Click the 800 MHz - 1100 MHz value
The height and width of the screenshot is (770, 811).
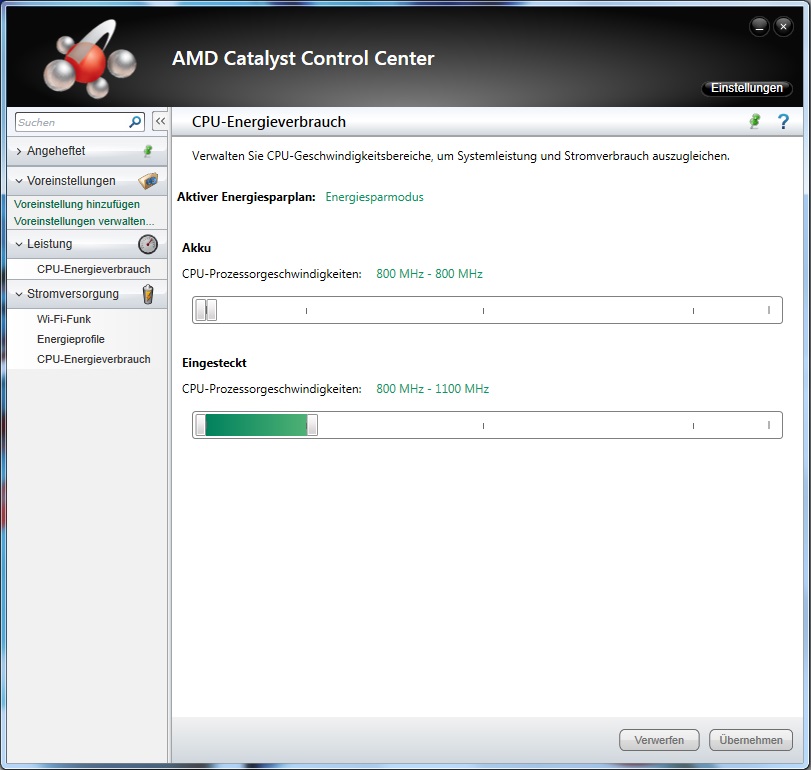click(x=432, y=389)
